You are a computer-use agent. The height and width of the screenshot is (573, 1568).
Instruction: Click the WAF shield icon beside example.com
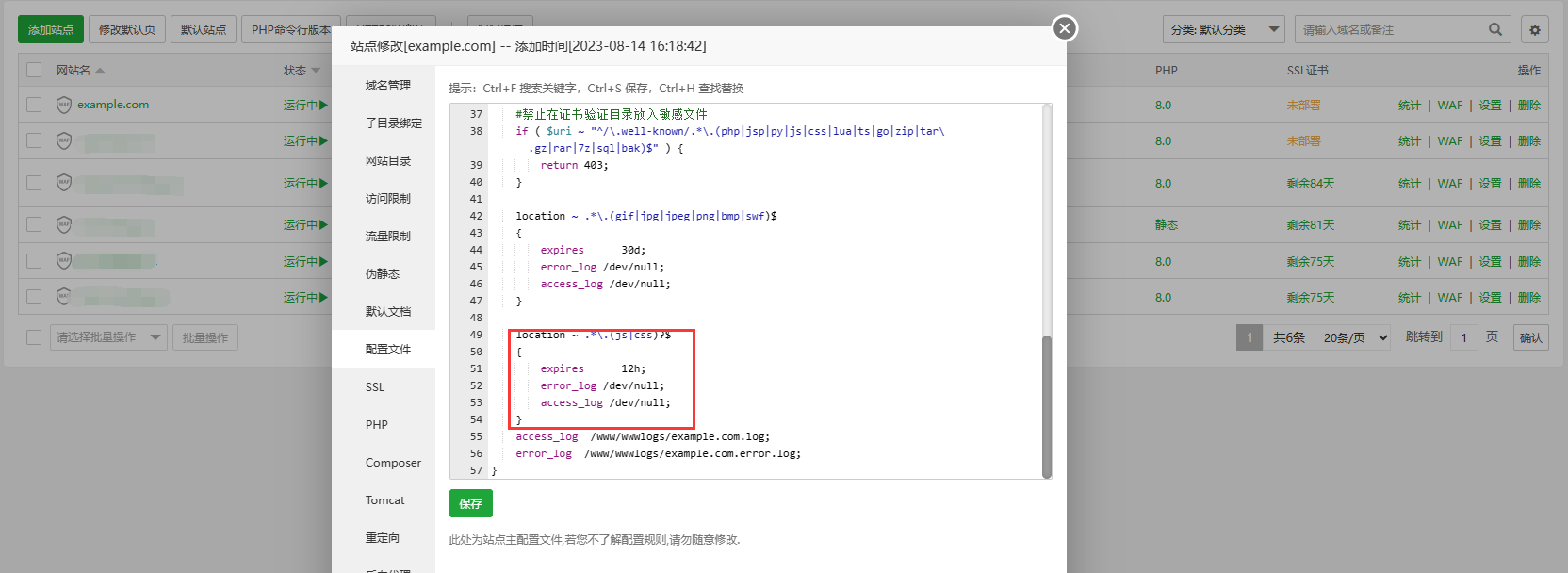64,105
